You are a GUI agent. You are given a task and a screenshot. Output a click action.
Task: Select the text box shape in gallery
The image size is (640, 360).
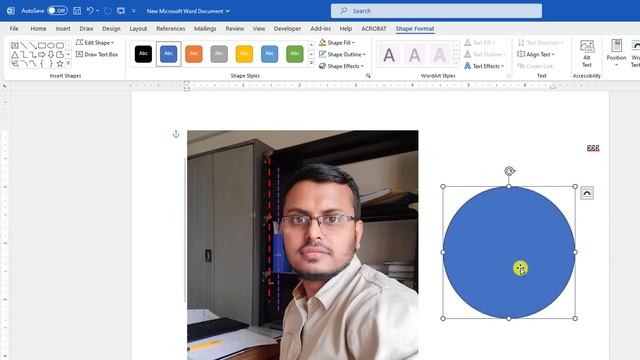(15, 45)
